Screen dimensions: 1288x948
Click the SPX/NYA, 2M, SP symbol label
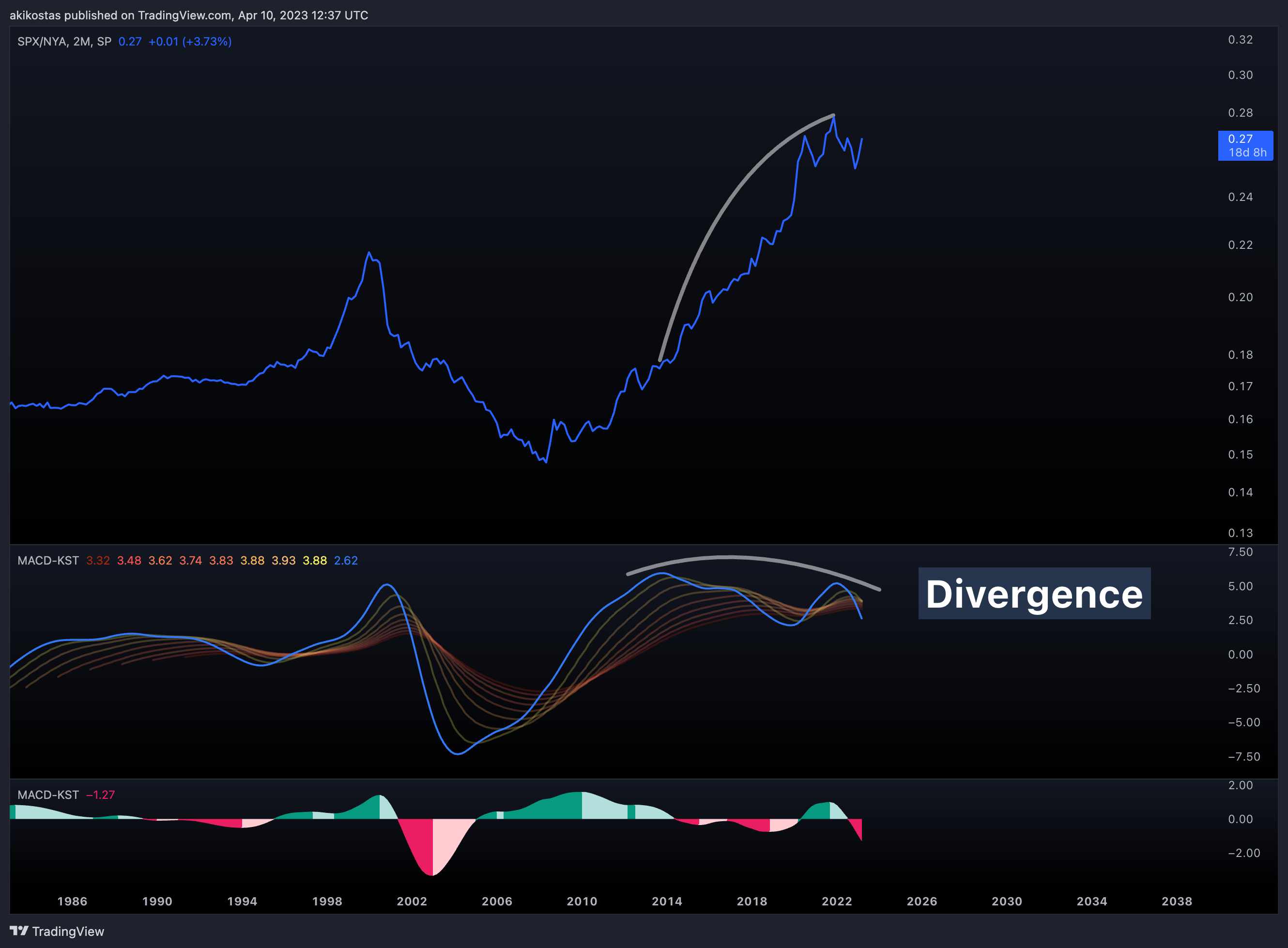tap(64, 41)
